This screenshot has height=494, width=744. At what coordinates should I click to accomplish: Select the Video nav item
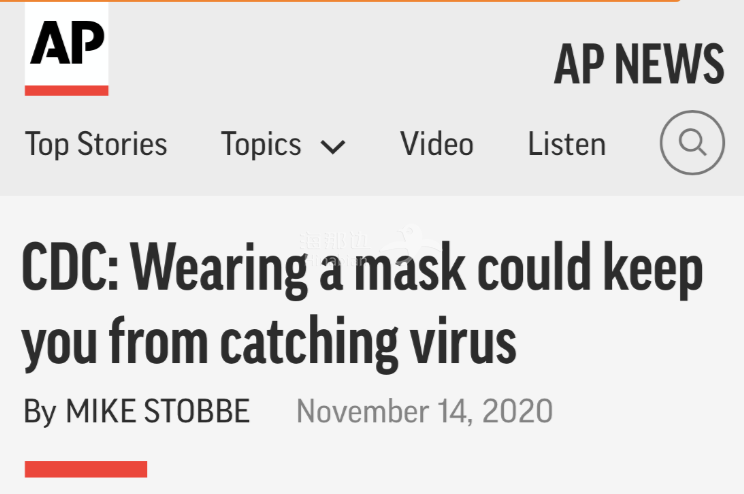tap(437, 144)
